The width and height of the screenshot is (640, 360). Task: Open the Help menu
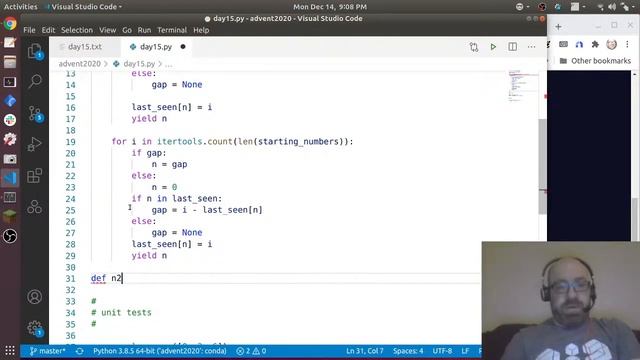(201, 30)
